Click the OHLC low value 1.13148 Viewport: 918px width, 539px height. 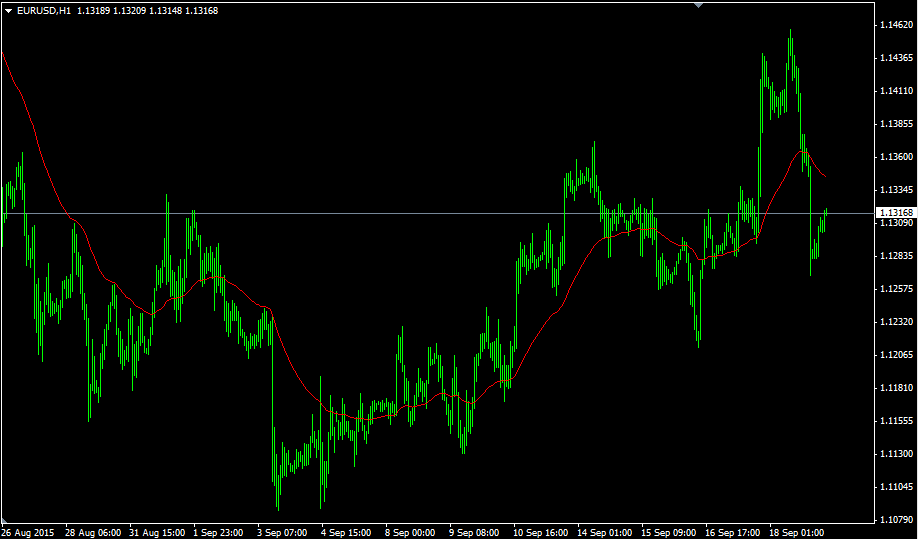click(x=165, y=11)
